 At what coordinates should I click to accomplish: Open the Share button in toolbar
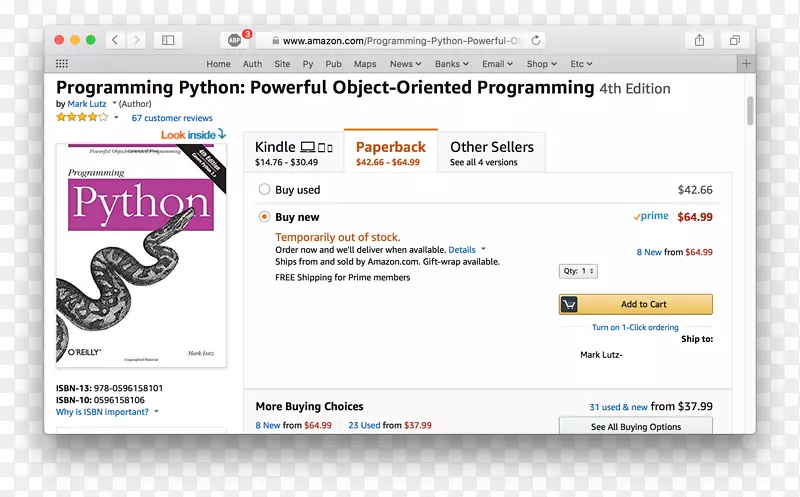[699, 40]
